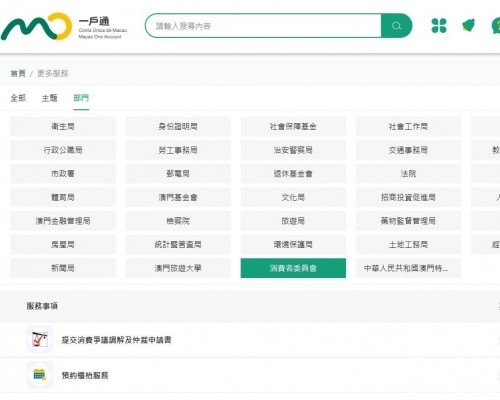Viewport: 500px width, 400px height.
Task: Choose the 交通事務局 department
Action: [x=408, y=150]
